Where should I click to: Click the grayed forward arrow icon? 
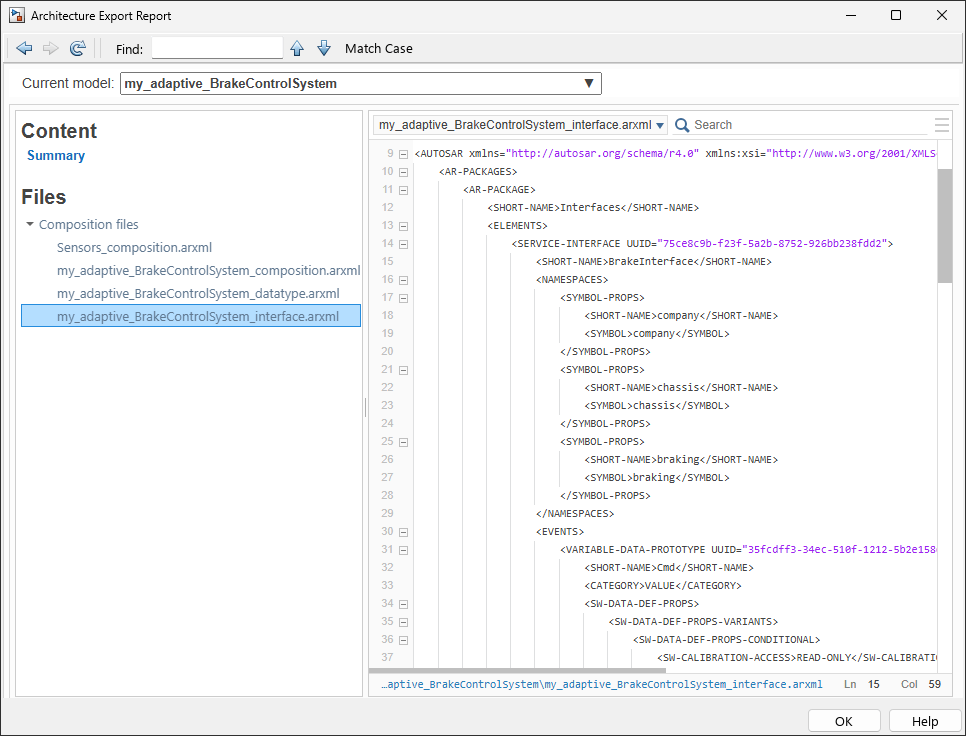click(51, 48)
